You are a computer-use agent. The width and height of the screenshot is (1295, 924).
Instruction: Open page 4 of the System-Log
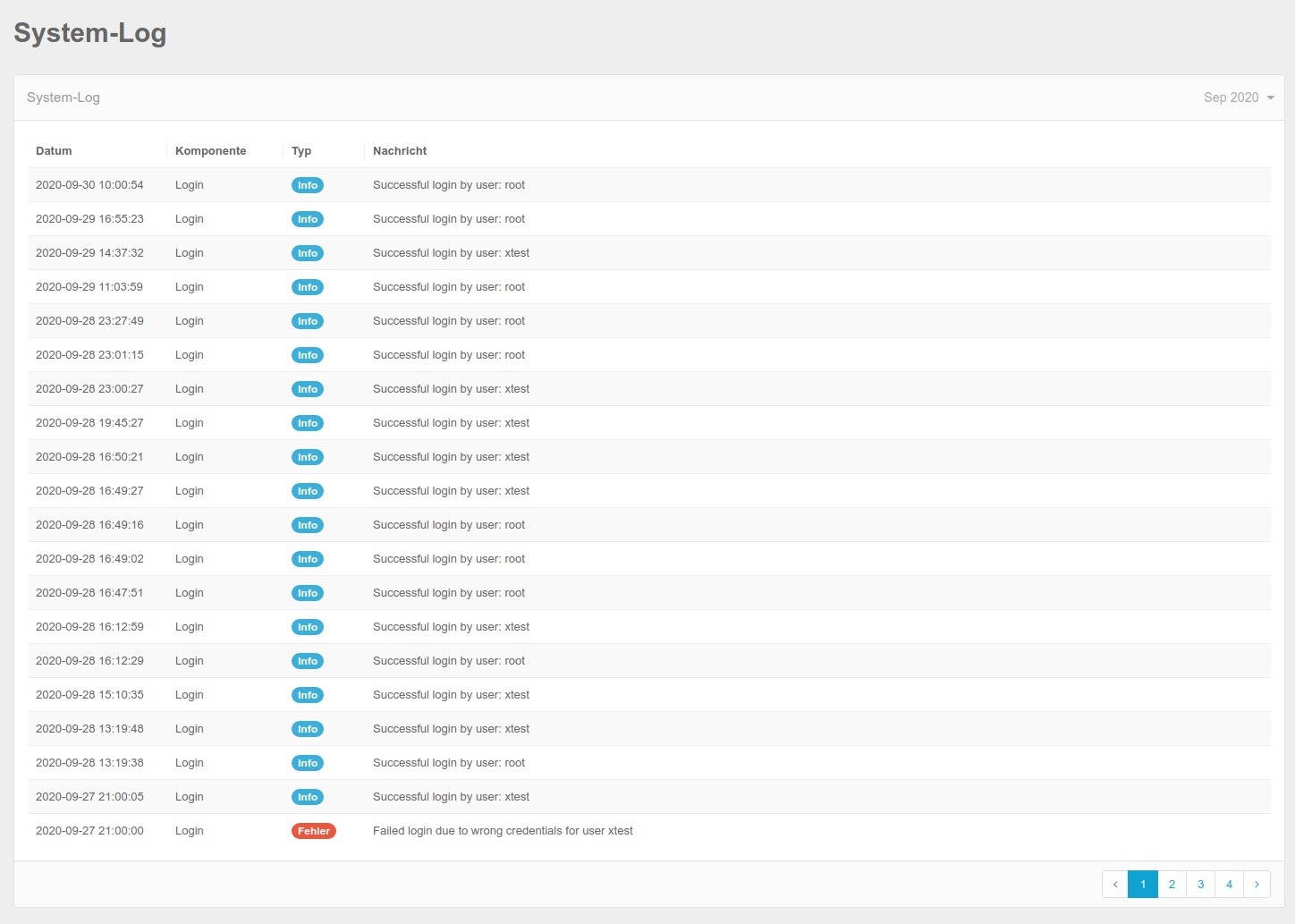click(x=1229, y=884)
